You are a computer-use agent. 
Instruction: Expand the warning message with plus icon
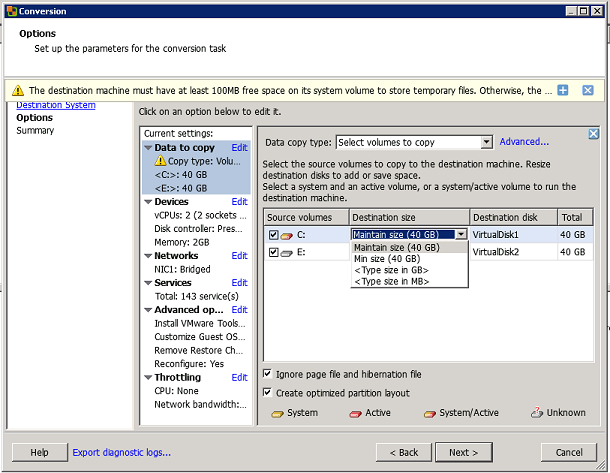pos(563,90)
